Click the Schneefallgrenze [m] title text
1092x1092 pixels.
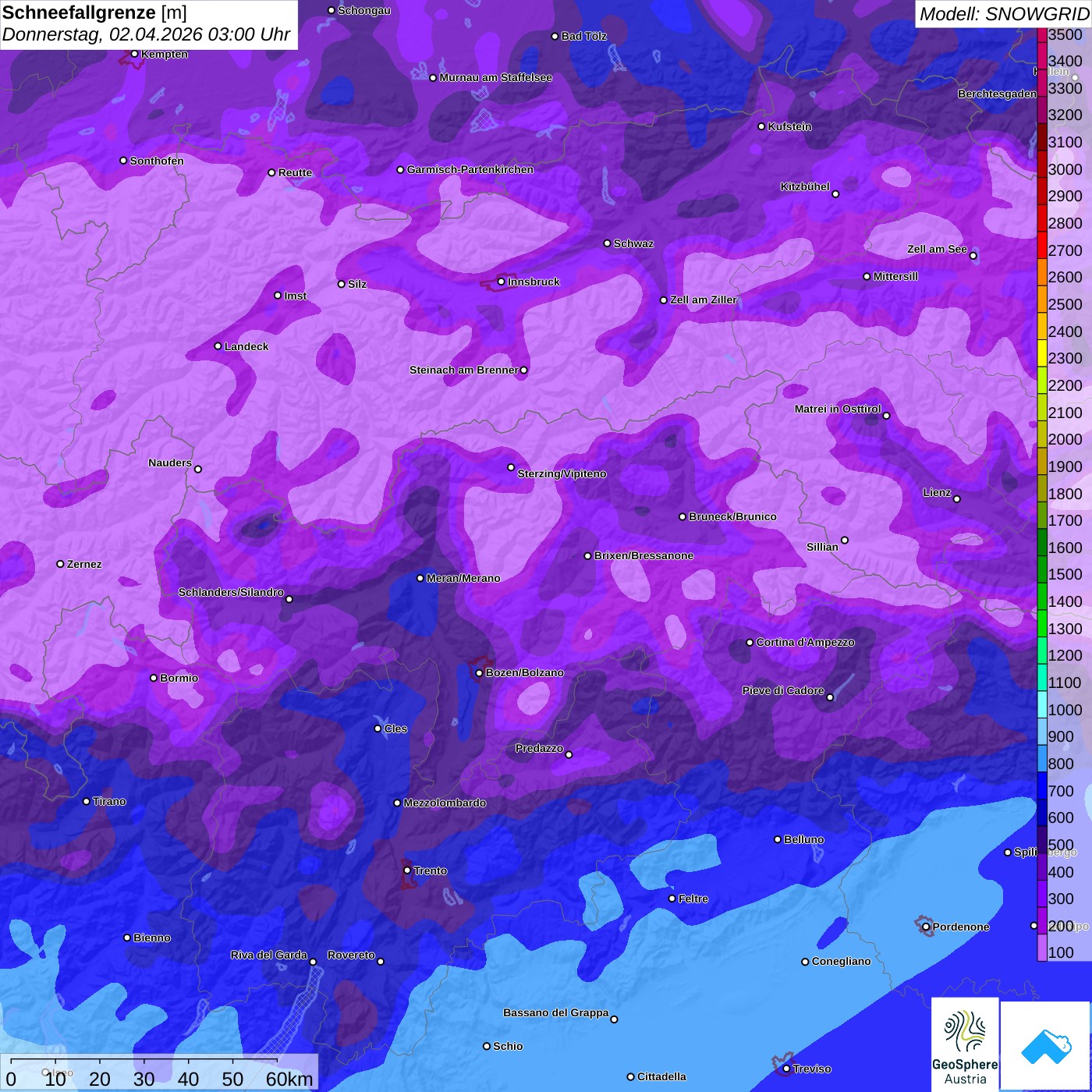[x=94, y=12]
